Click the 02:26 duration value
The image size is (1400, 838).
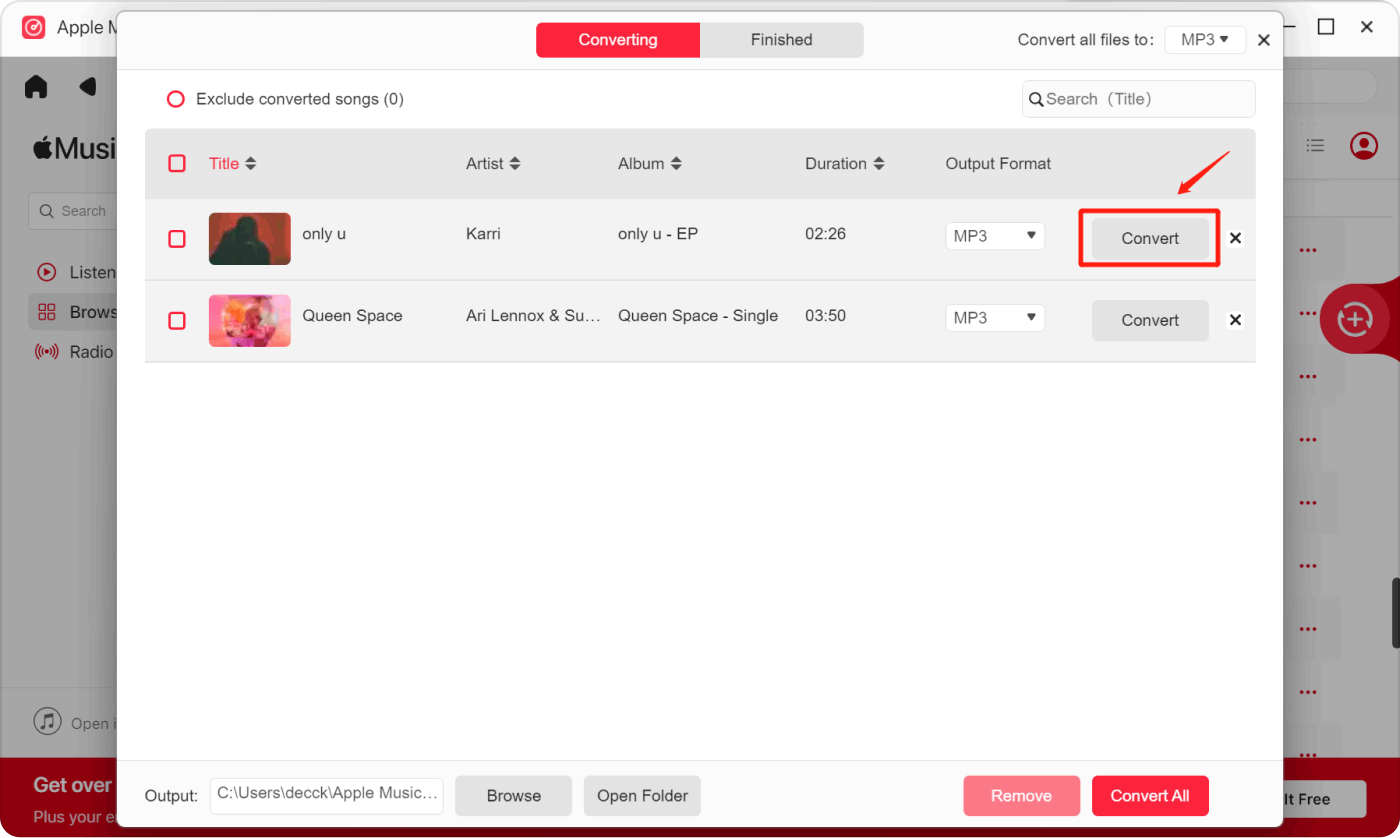[825, 234]
